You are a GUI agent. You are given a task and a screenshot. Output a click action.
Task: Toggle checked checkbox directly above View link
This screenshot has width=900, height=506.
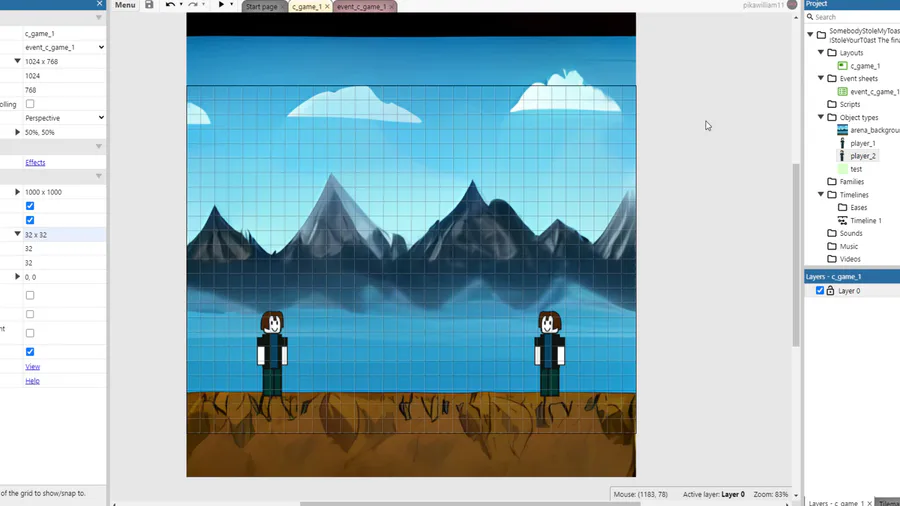tap(30, 352)
